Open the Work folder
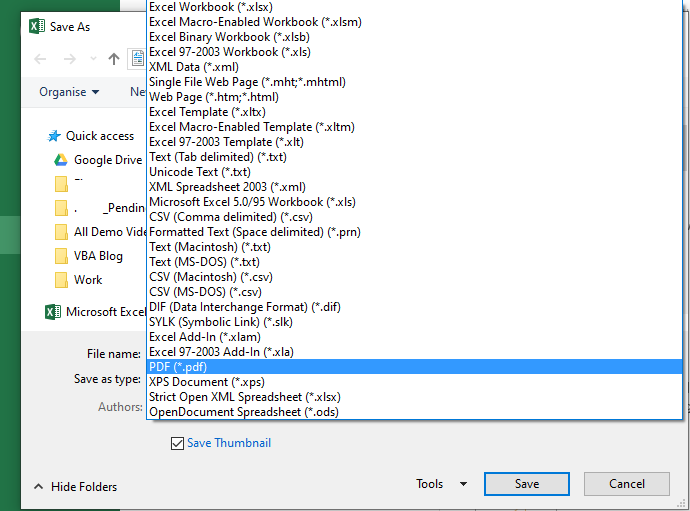 tap(88, 279)
